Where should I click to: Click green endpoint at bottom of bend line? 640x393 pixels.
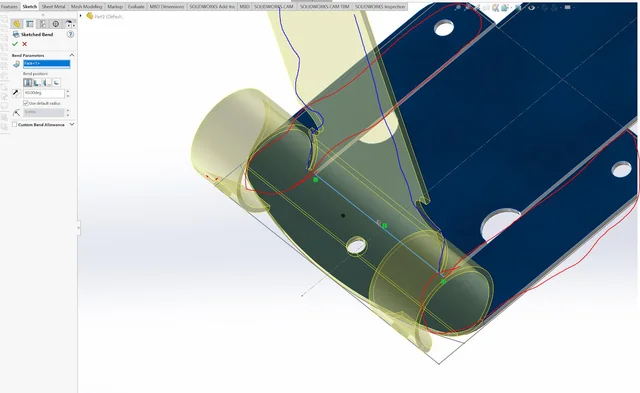[444, 282]
